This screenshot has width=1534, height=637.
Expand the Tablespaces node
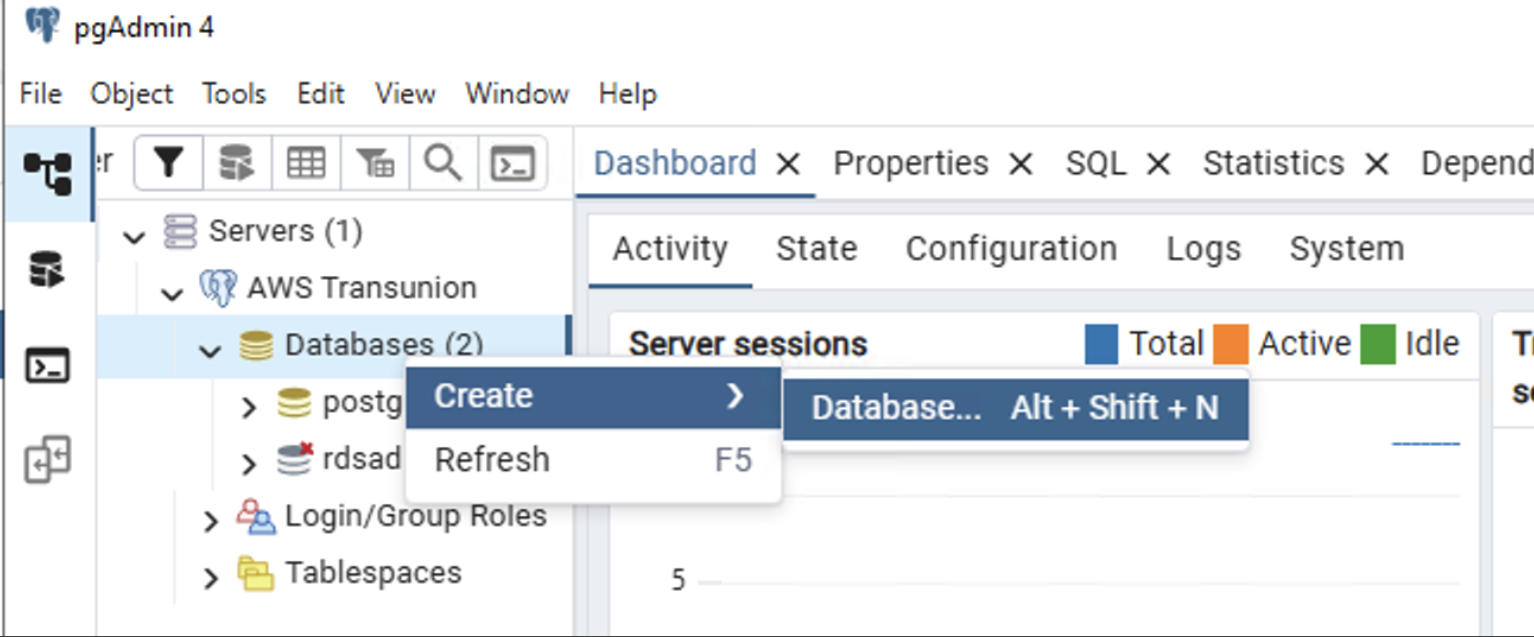coord(211,578)
